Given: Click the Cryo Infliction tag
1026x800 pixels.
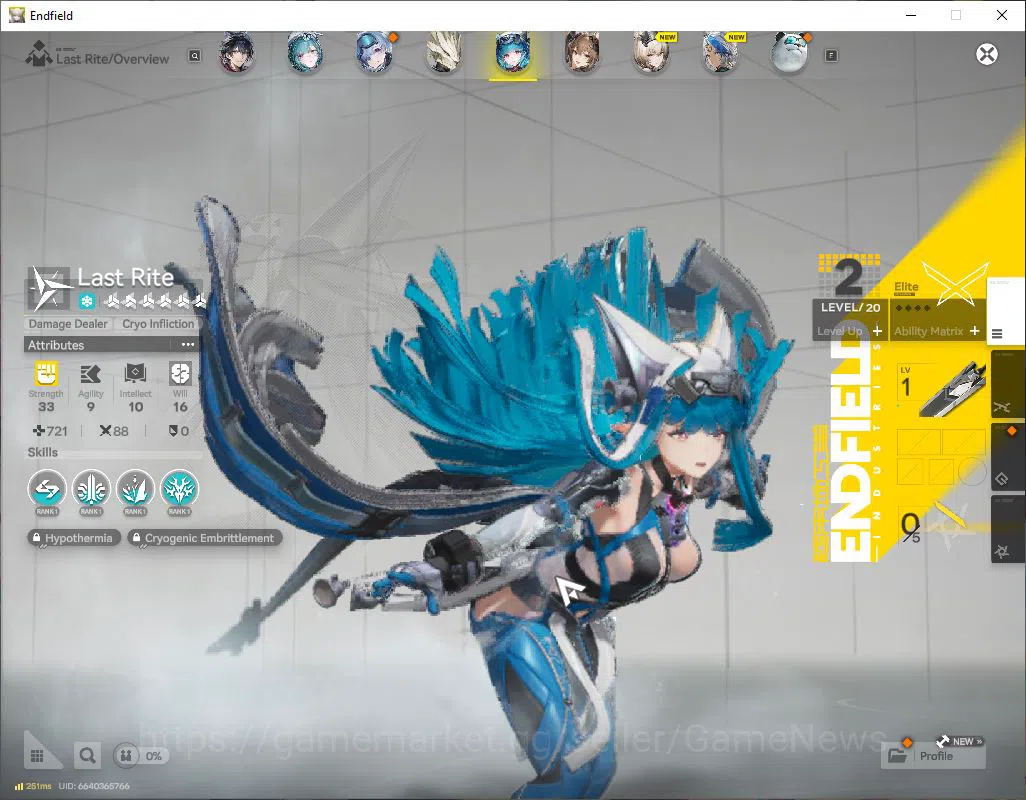Looking at the screenshot, I should (158, 324).
